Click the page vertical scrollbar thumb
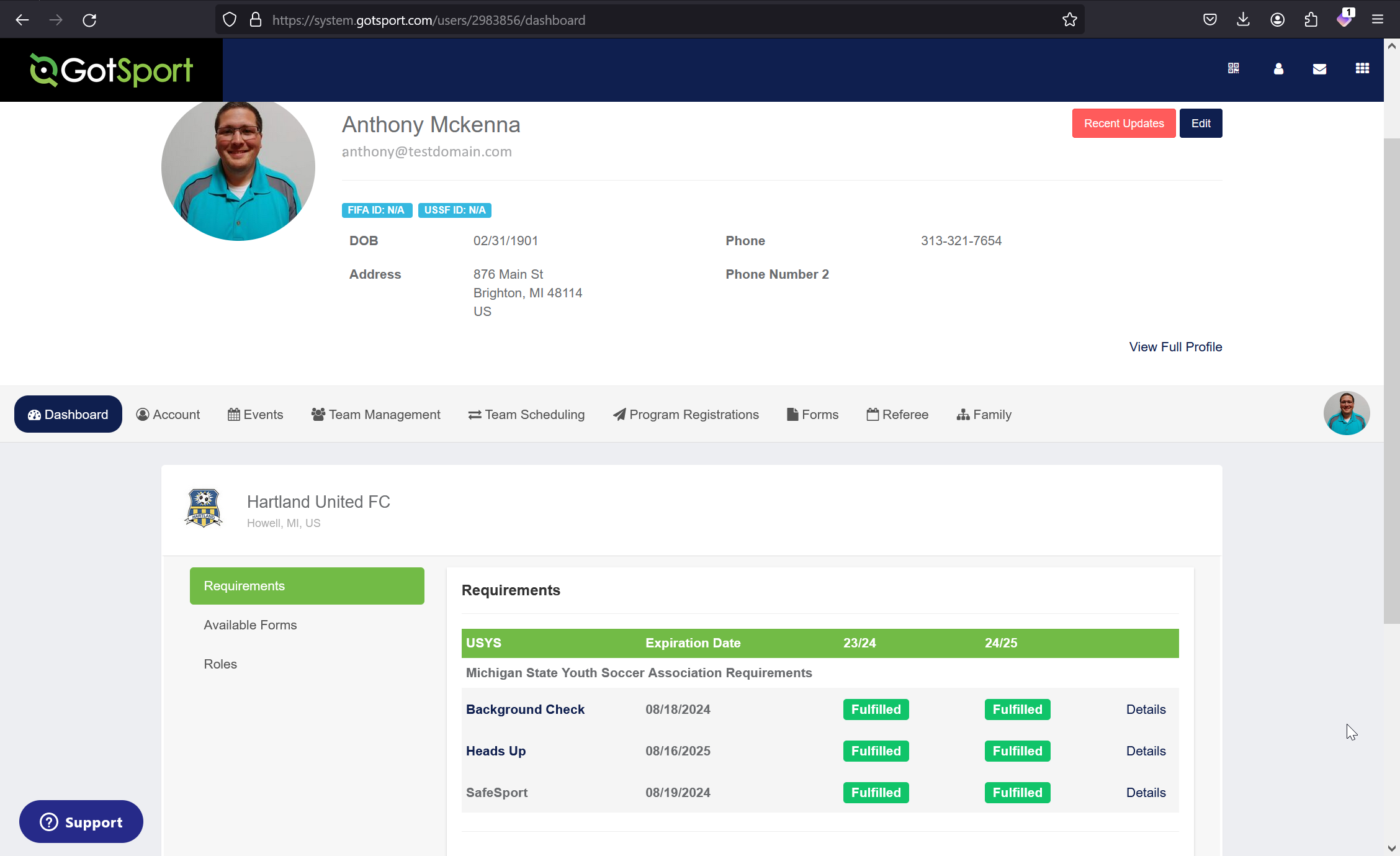This screenshot has width=1400, height=856. pos(1392,381)
